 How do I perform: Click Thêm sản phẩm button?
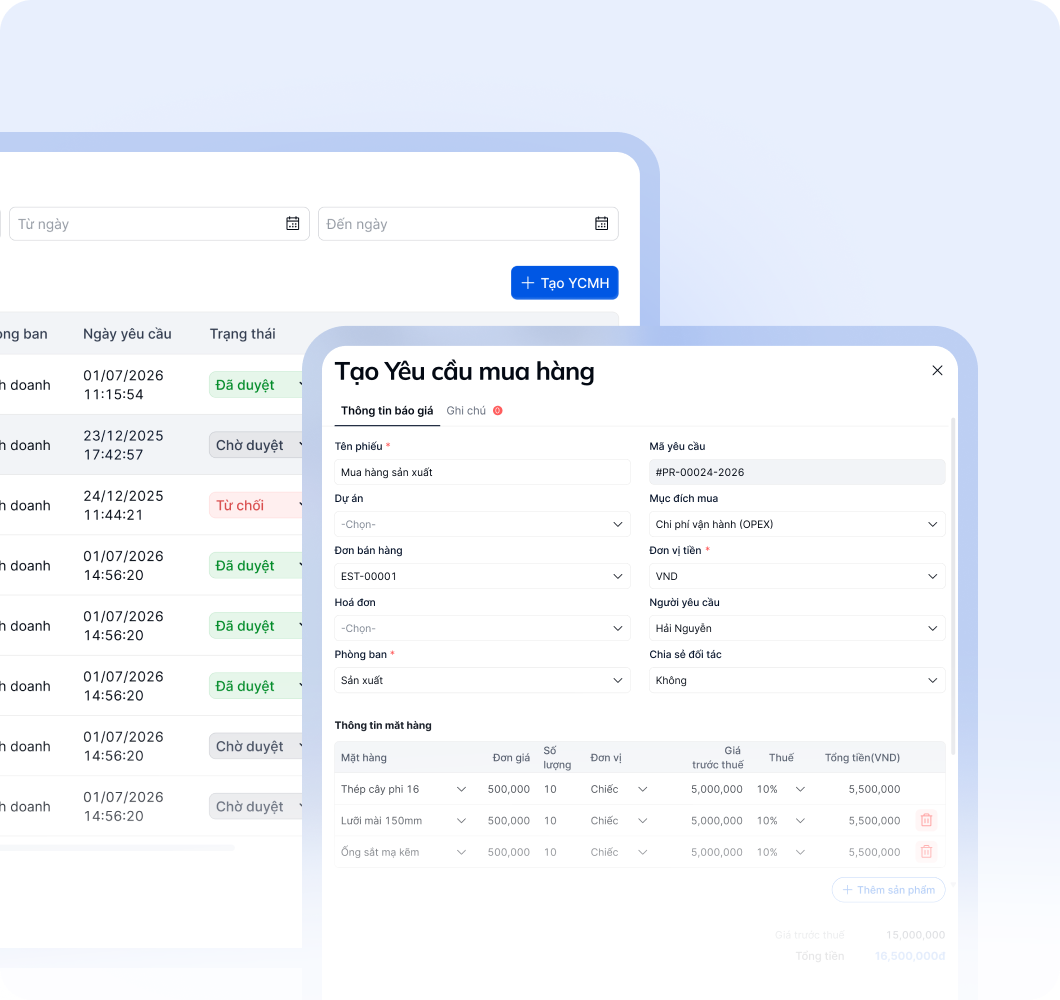[888, 890]
